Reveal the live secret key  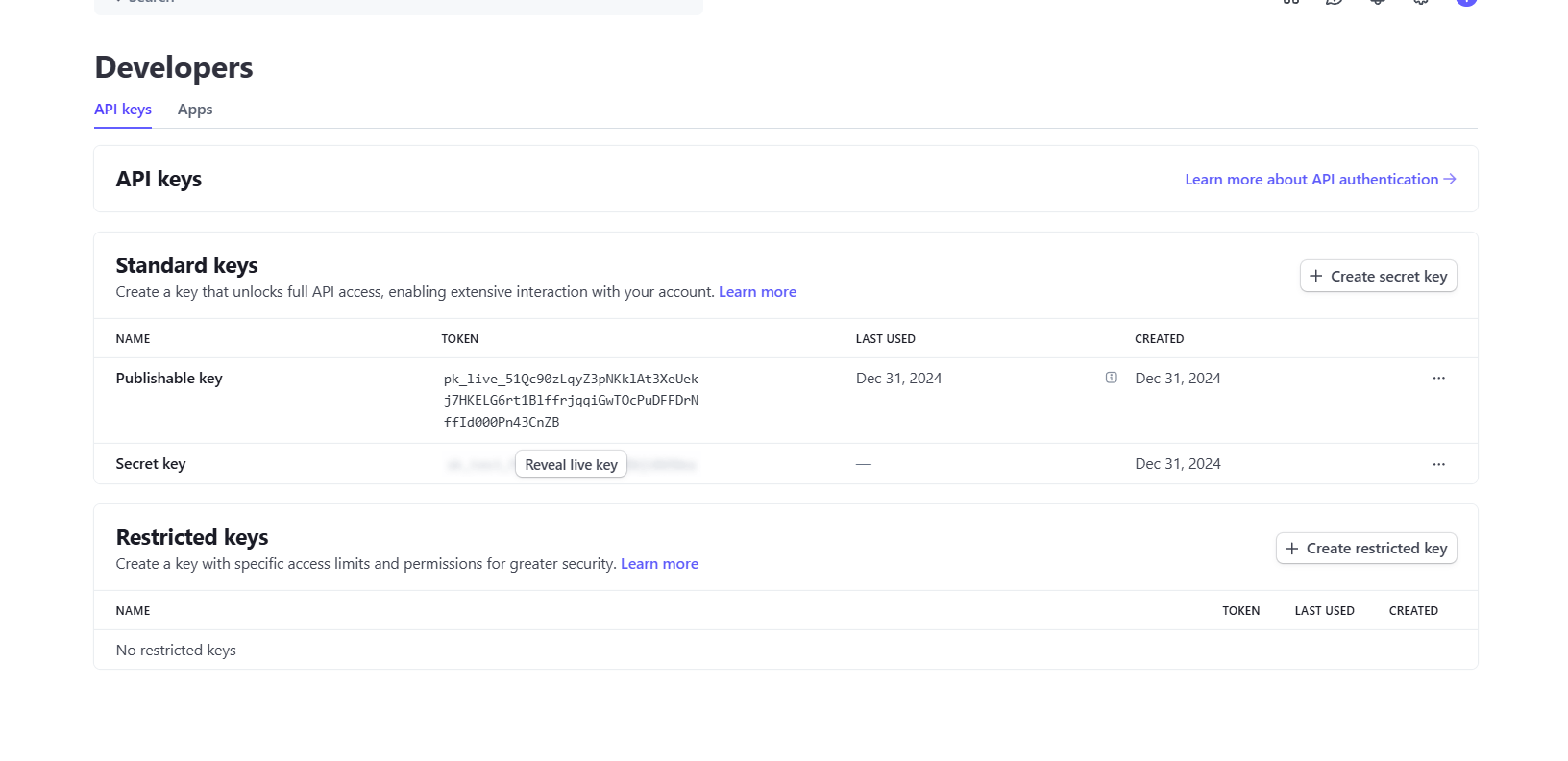(571, 464)
